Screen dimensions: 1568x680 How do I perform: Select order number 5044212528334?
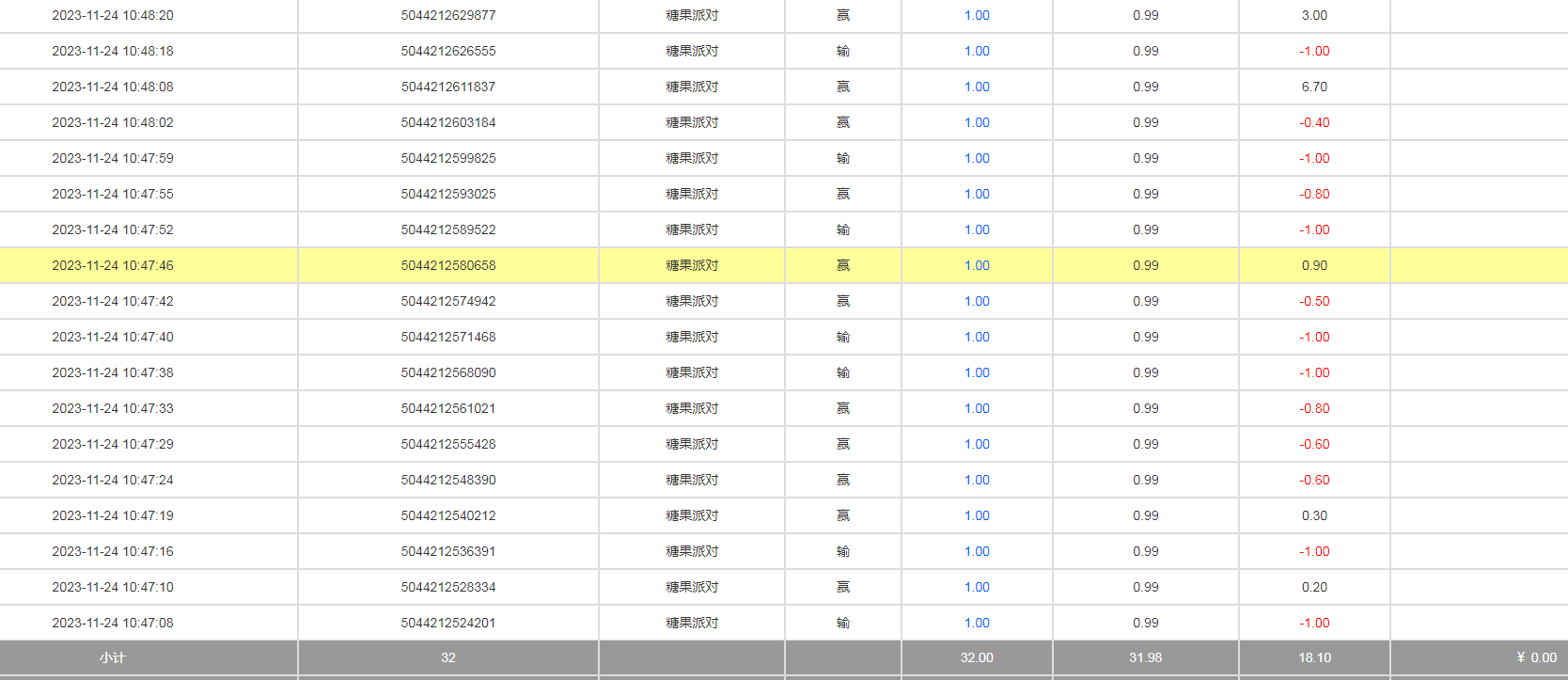click(x=448, y=587)
